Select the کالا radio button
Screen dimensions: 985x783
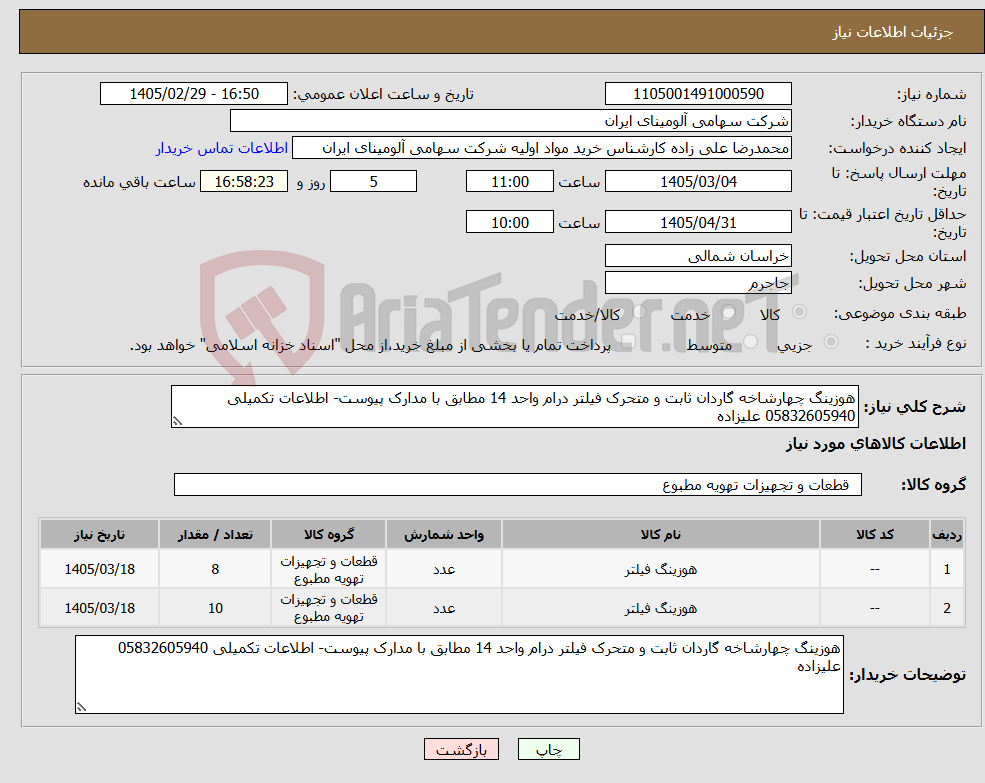tap(800, 312)
